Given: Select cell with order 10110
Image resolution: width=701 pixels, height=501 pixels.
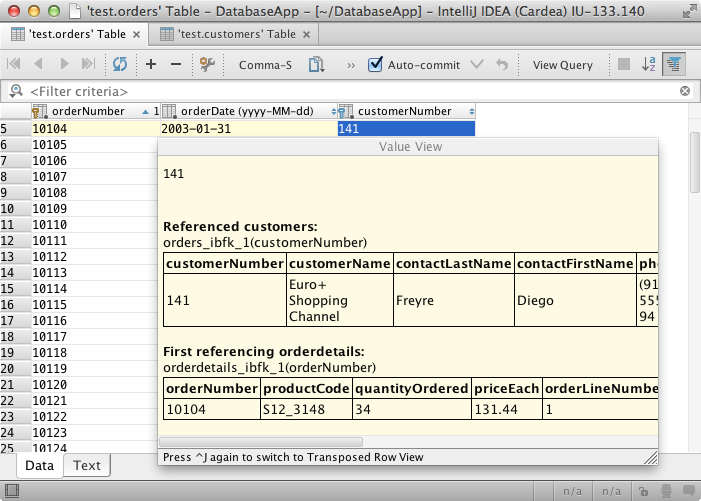Looking at the screenshot, I should (94, 225).
